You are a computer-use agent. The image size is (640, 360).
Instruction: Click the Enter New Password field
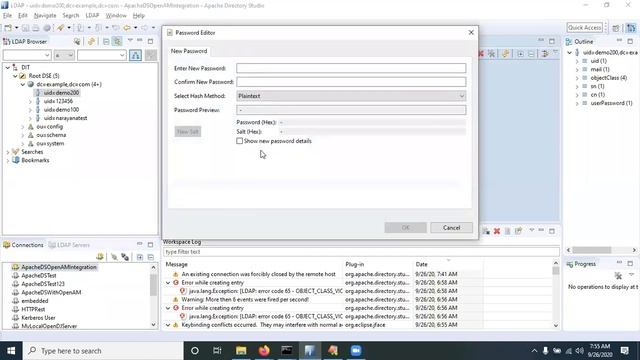point(351,68)
